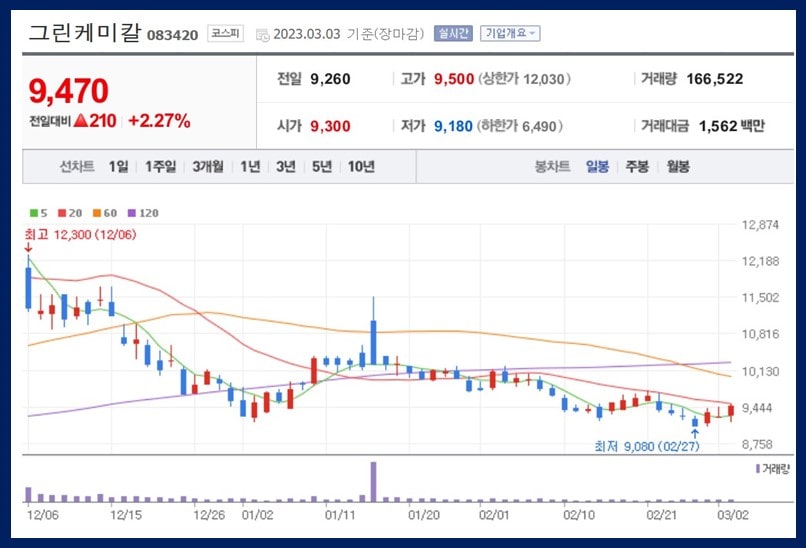The height and width of the screenshot is (548, 806).
Task: Click the 2023.03.03 기준(장마감) date text
Action: 349,34
